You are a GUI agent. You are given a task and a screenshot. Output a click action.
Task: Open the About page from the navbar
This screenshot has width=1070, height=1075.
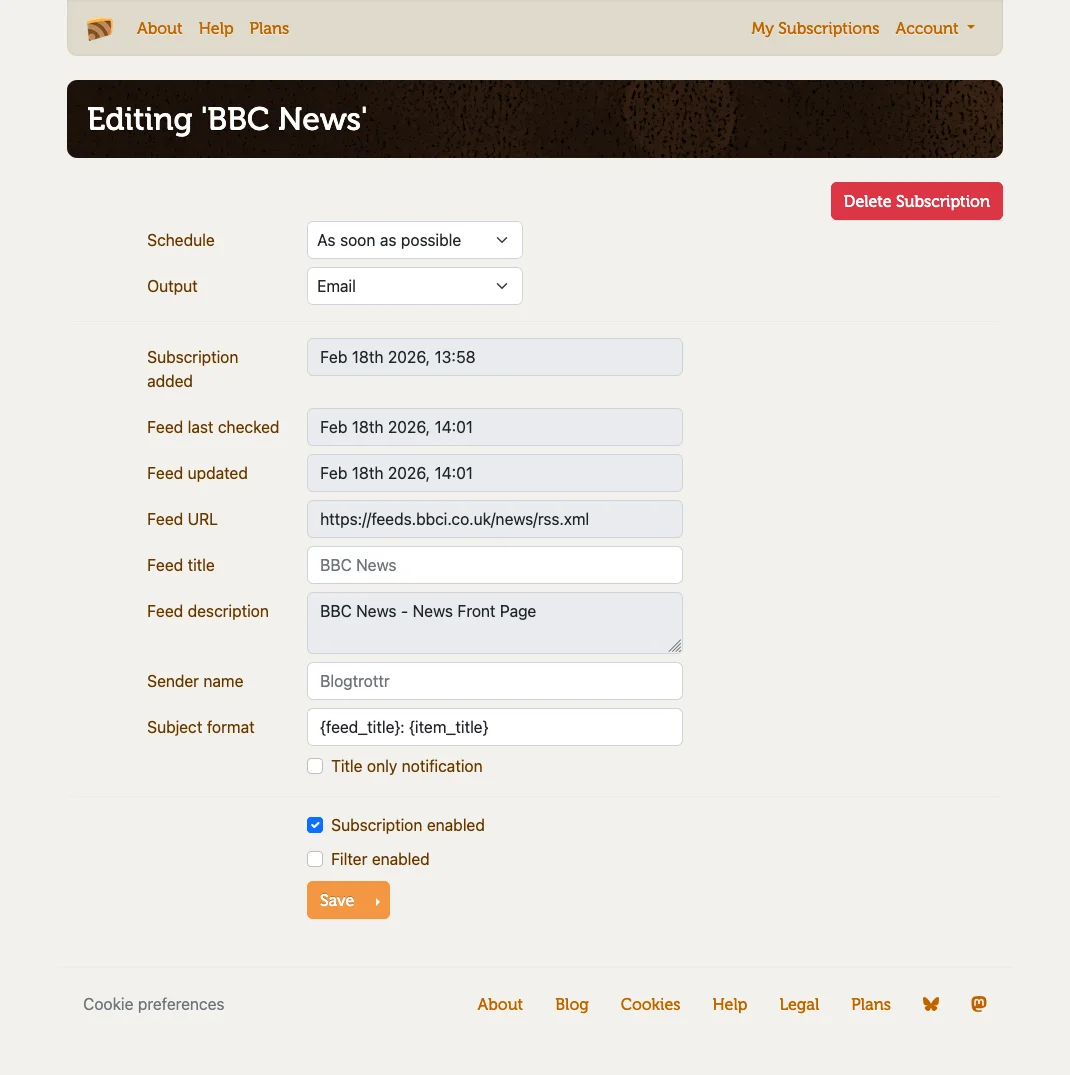coord(159,28)
